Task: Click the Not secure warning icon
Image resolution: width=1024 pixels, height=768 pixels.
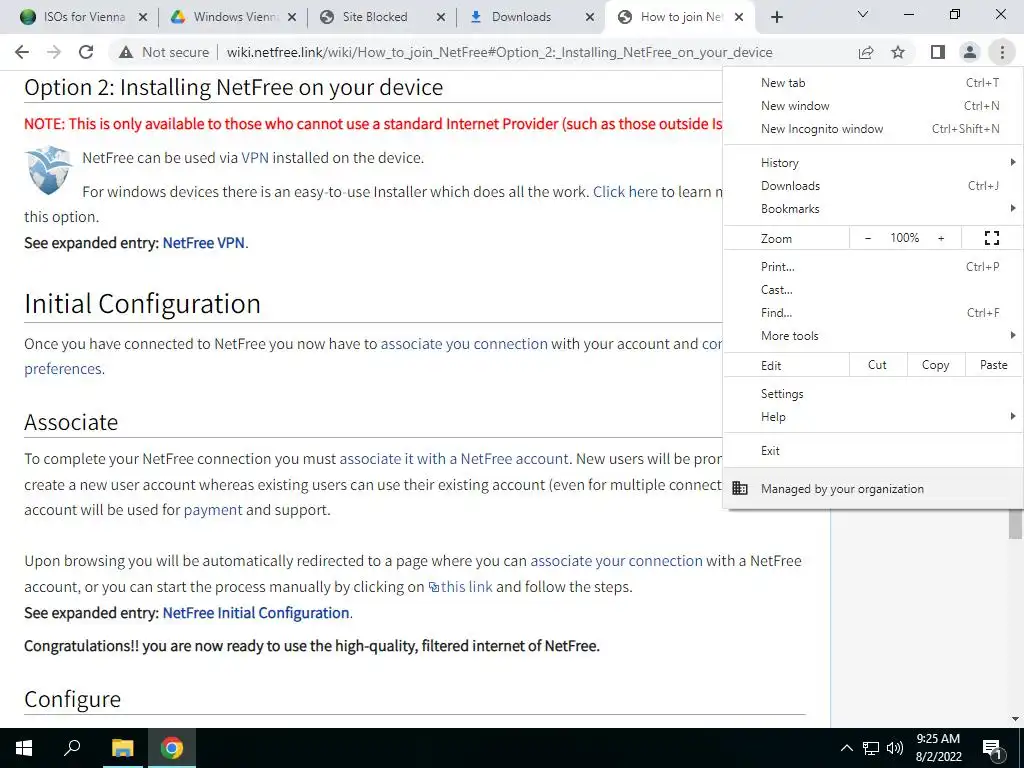Action: pyautogui.click(x=126, y=52)
